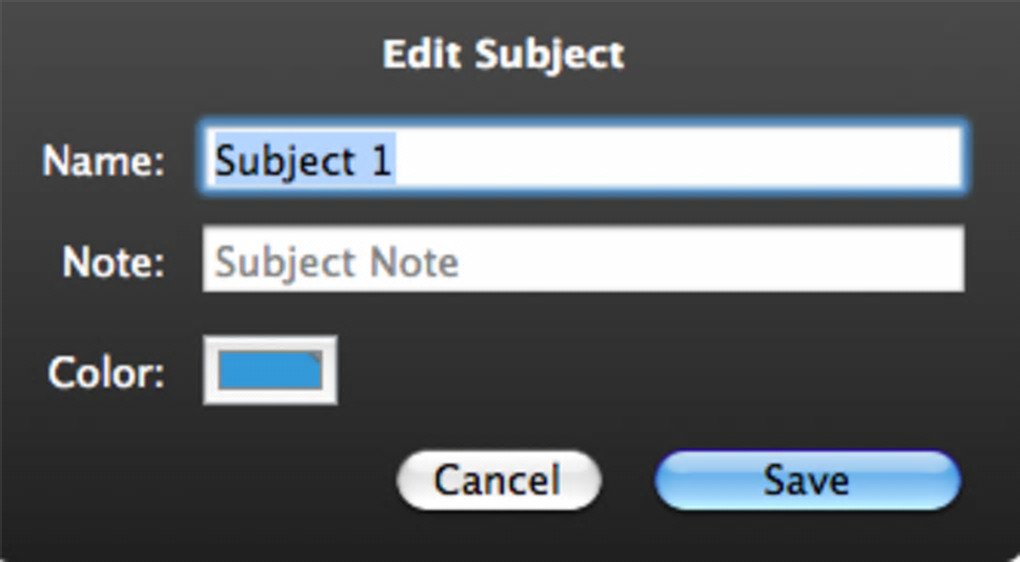Click inside the Name text field
1020x562 pixels.
point(582,159)
